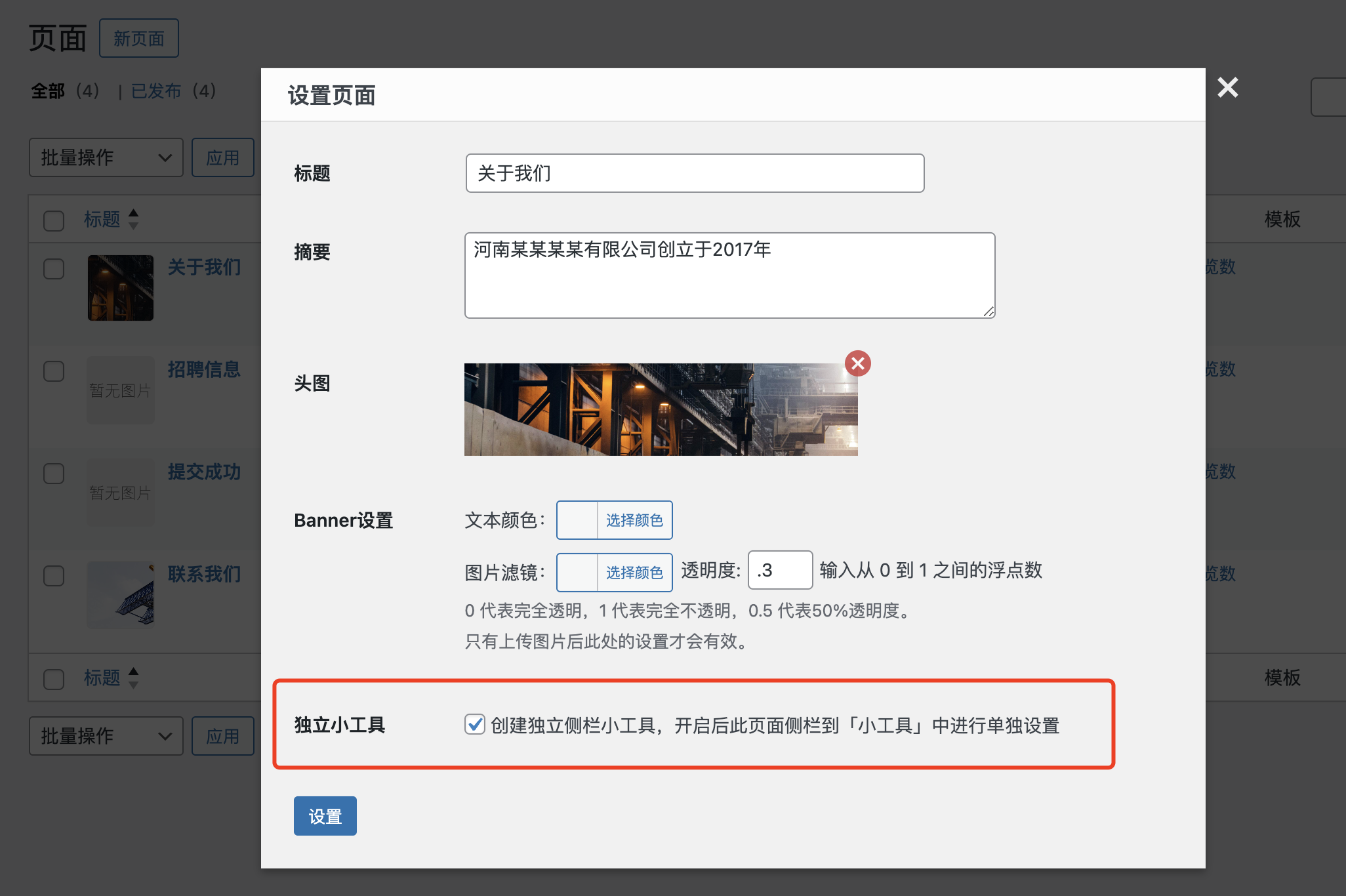
Task: Filter by 已发布 (4) pages
Action: click(x=173, y=91)
